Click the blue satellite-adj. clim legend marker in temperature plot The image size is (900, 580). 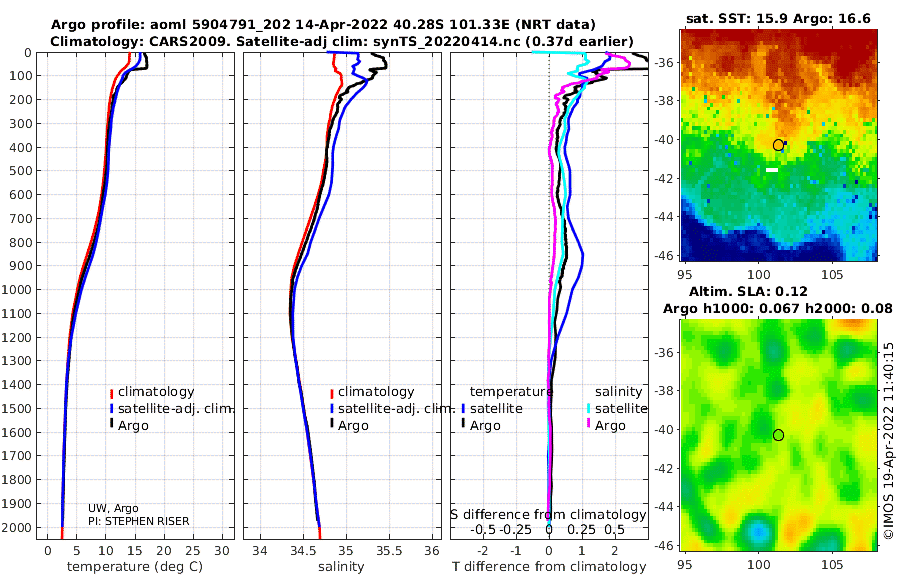tap(111, 409)
